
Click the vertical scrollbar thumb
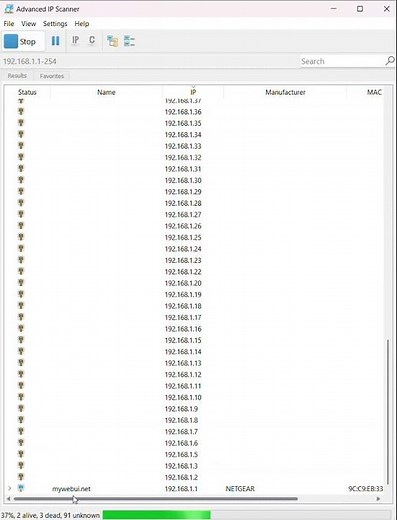[388, 412]
